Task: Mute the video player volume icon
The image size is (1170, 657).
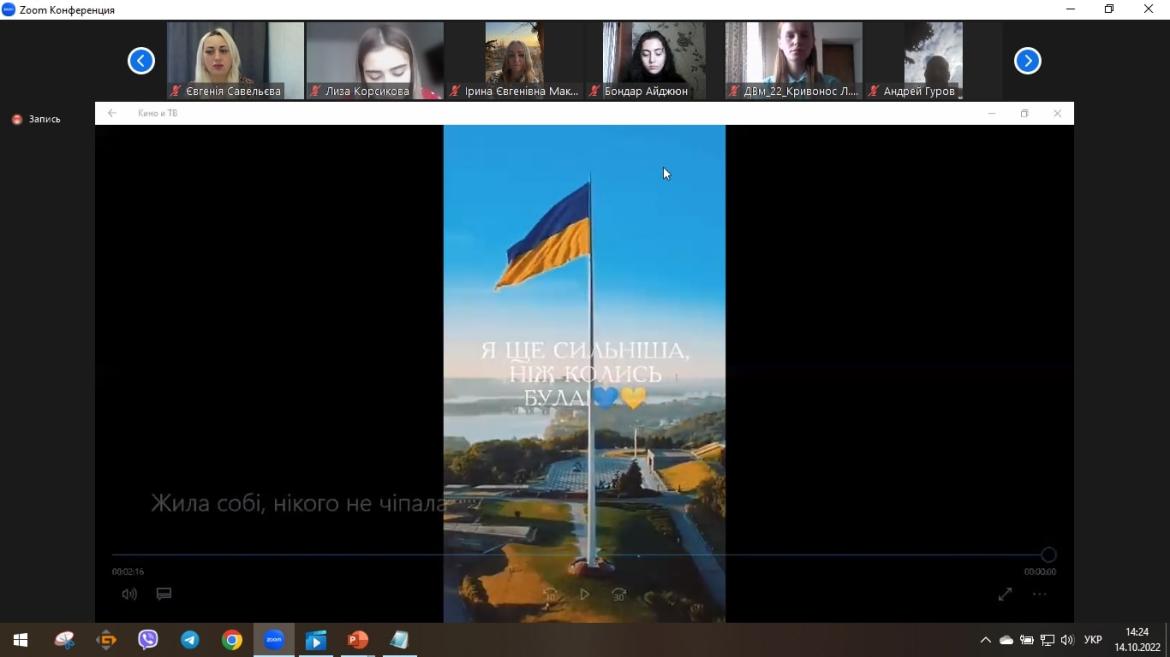Action: tap(129, 594)
